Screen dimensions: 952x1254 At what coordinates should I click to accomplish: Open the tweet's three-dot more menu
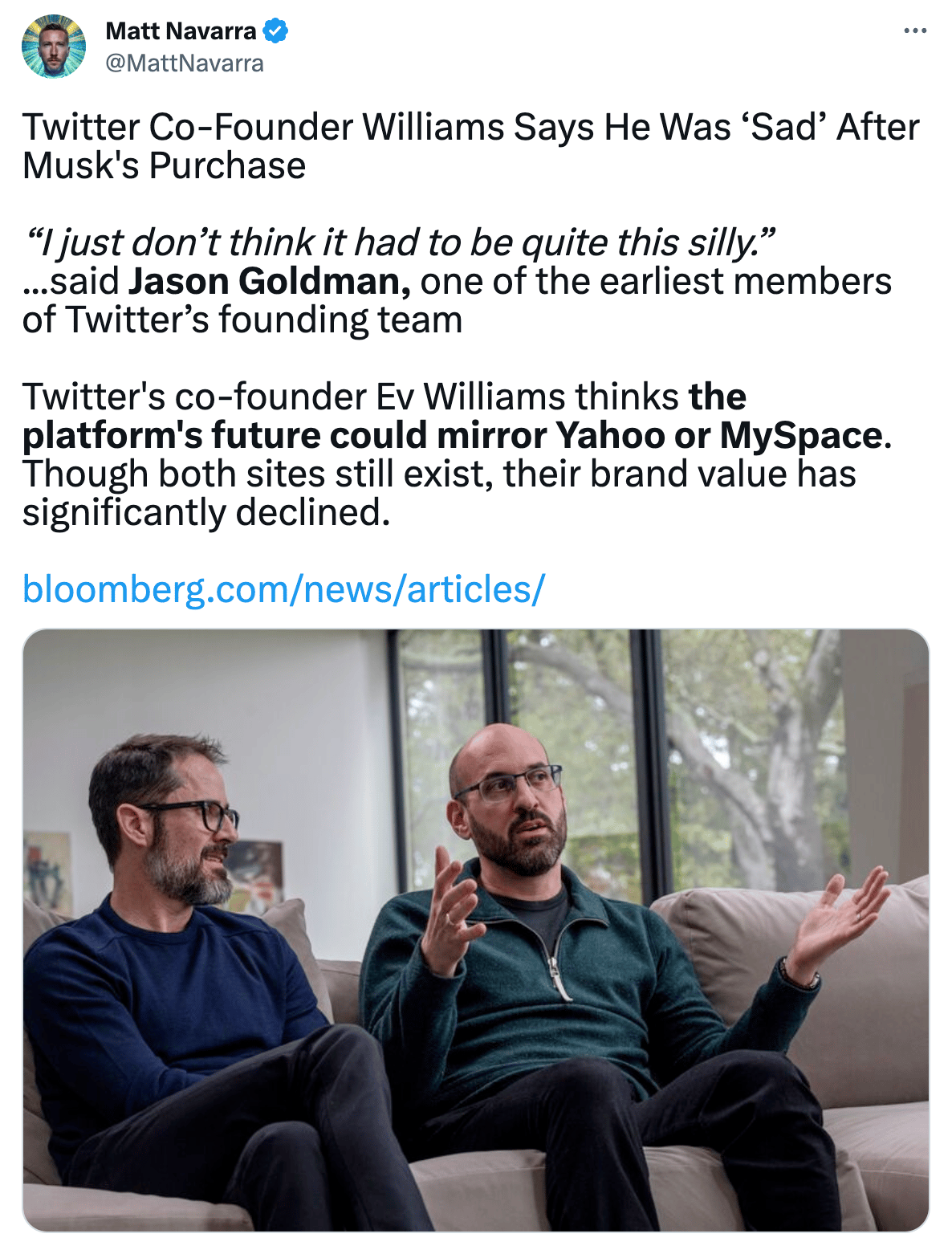coord(914,31)
